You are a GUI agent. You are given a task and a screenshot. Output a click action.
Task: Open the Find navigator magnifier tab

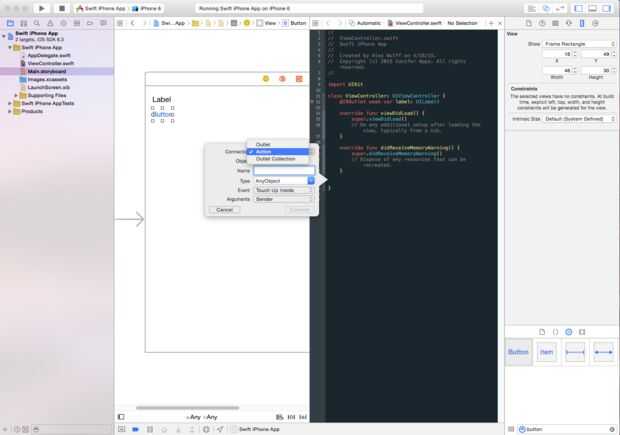(x=37, y=23)
